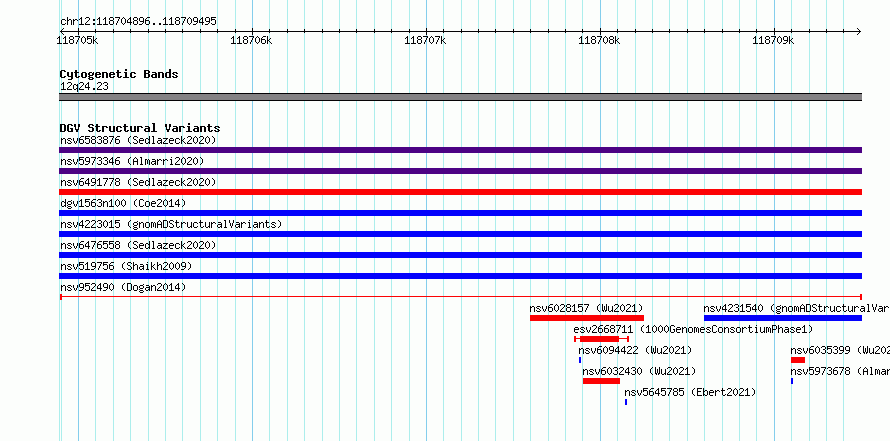
Task: Click the blue bar for nsv519756
Action: pyautogui.click(x=460, y=276)
